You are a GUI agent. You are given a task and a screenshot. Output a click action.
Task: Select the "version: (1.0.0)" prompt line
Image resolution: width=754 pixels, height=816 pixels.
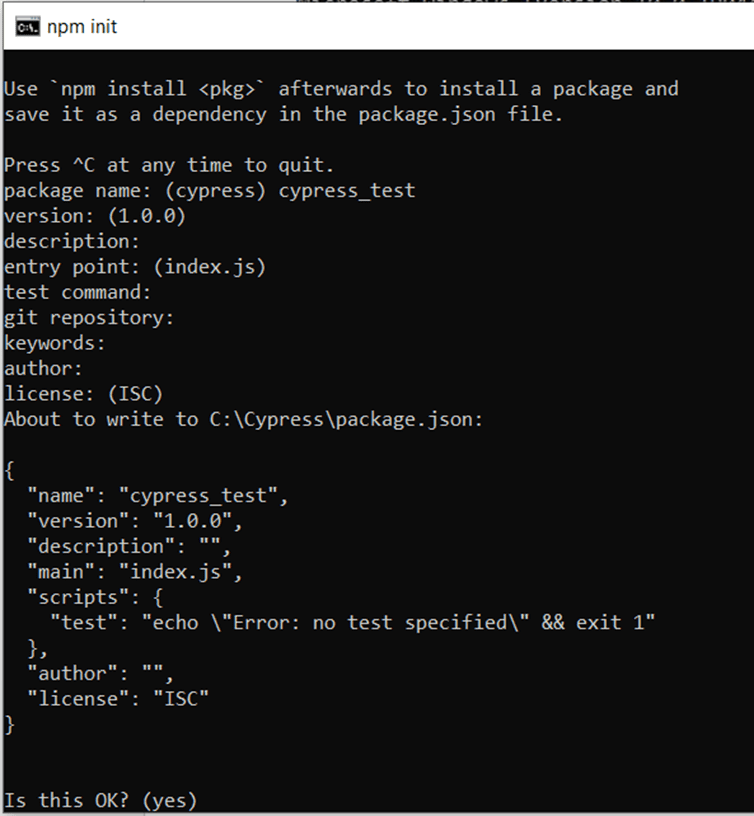pyautogui.click(x=95, y=216)
